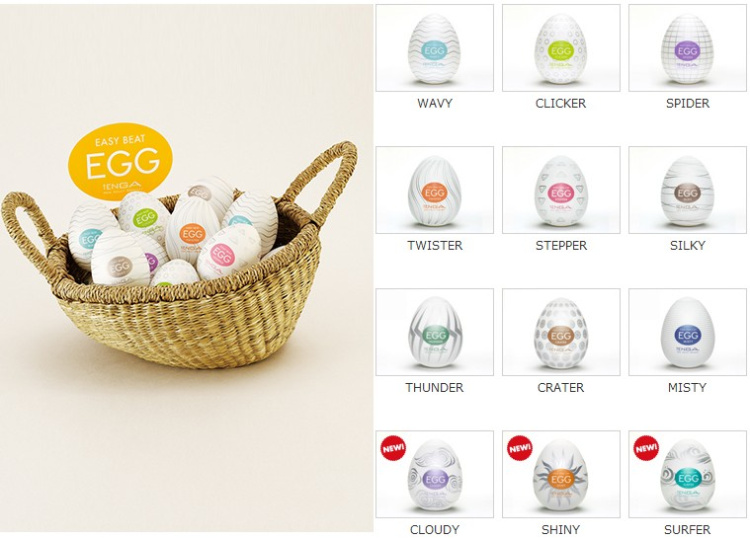Choose the SPIDER egg thumbnail

[x=687, y=48]
